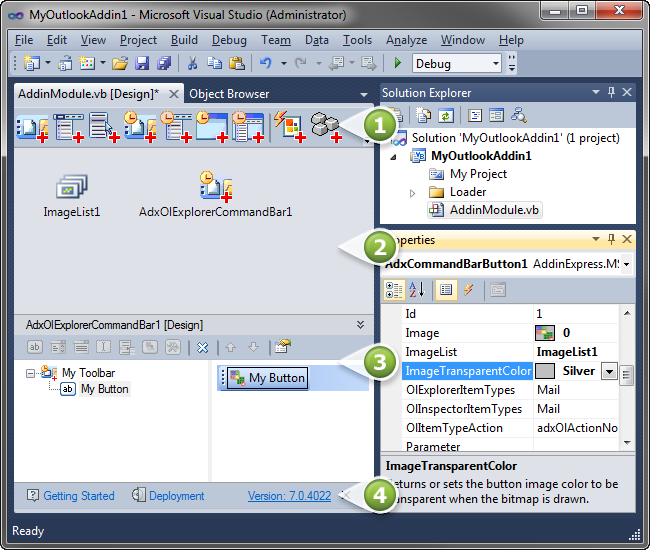Open the Build menu

coord(184,40)
